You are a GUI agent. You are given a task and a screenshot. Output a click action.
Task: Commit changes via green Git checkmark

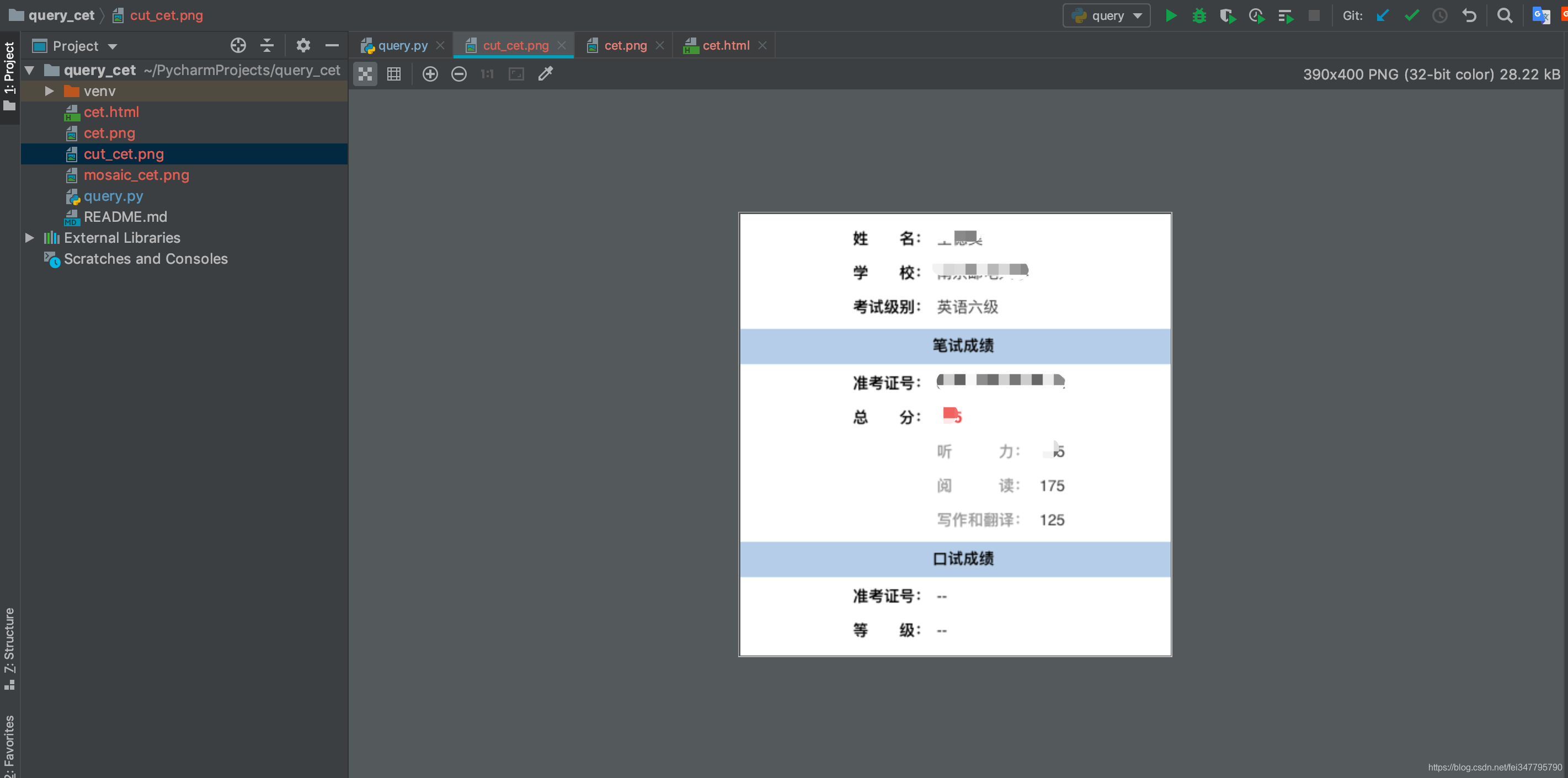[x=1411, y=15]
